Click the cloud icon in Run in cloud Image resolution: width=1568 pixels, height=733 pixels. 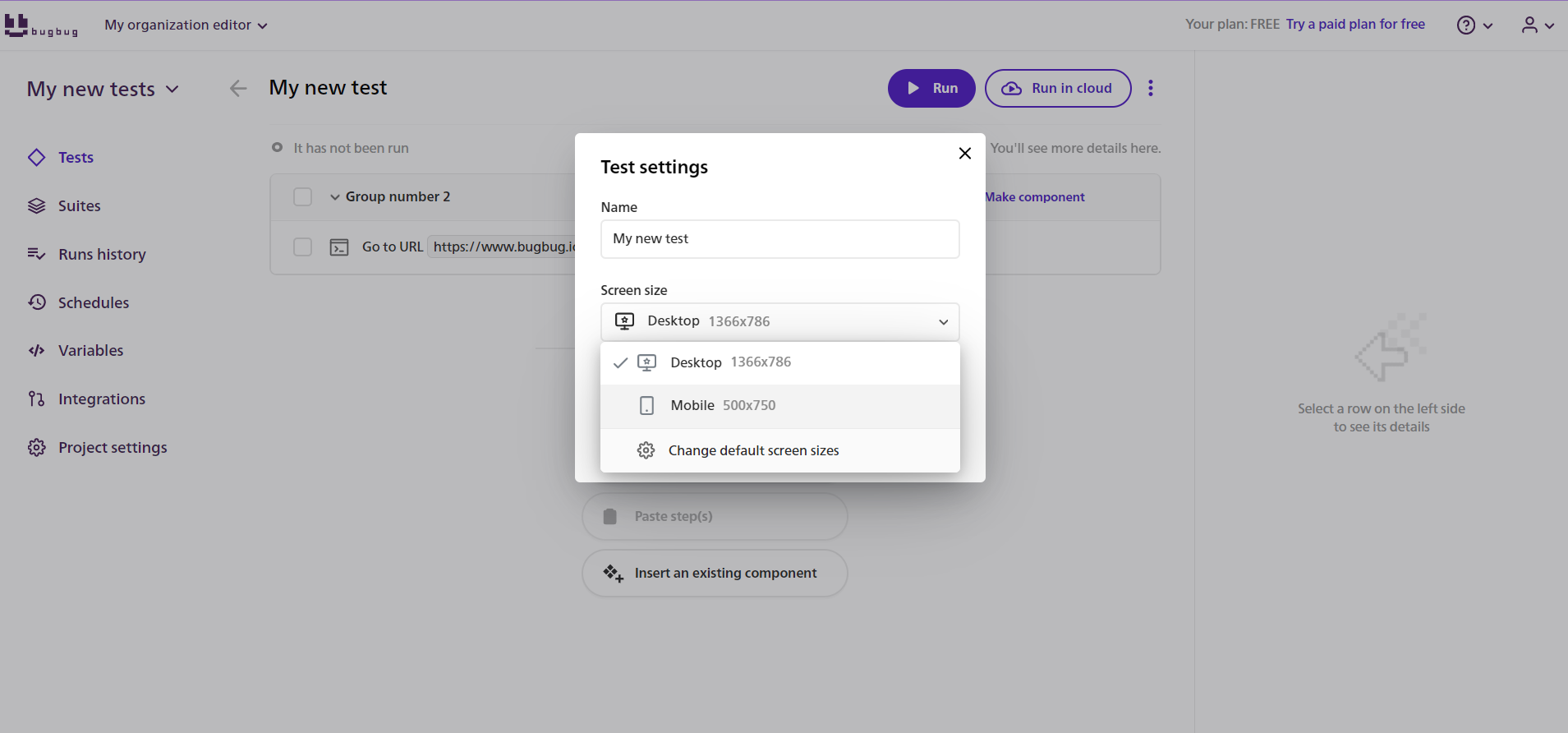tap(1011, 89)
